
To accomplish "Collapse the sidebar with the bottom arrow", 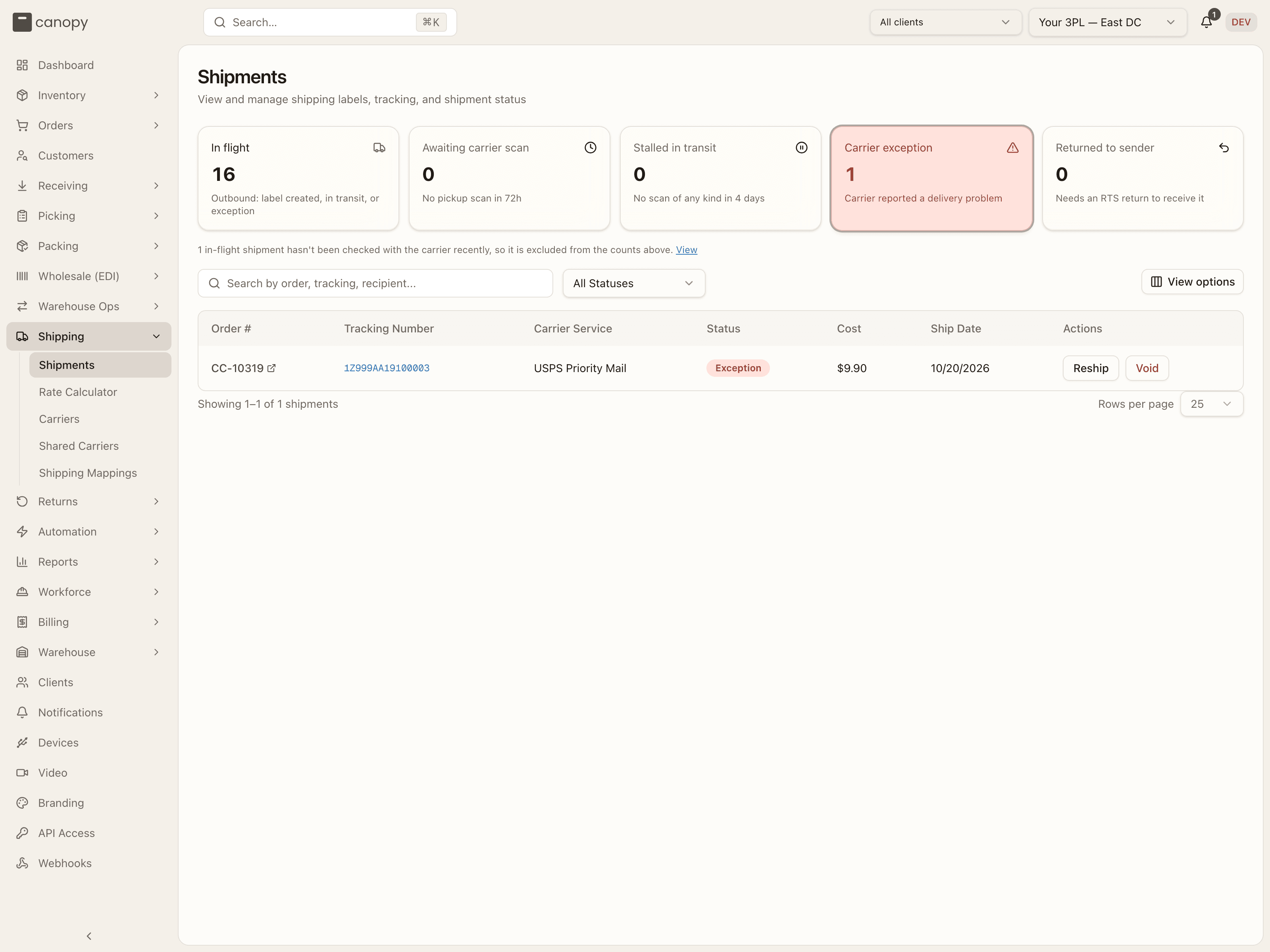I will point(89,936).
